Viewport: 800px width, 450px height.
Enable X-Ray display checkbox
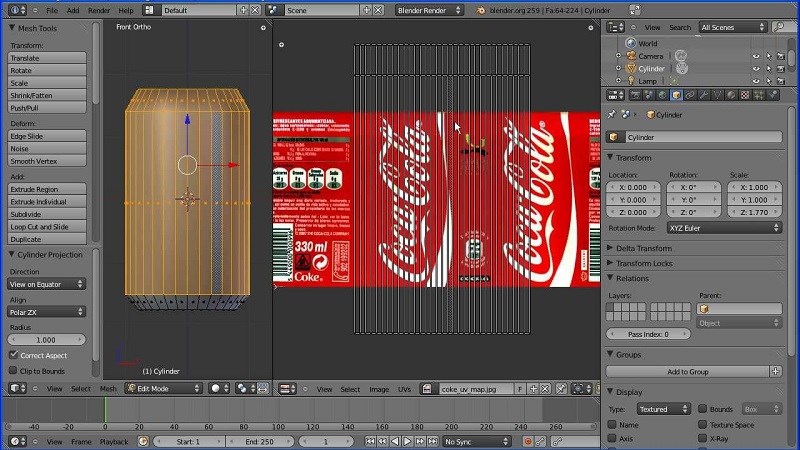[x=703, y=438]
